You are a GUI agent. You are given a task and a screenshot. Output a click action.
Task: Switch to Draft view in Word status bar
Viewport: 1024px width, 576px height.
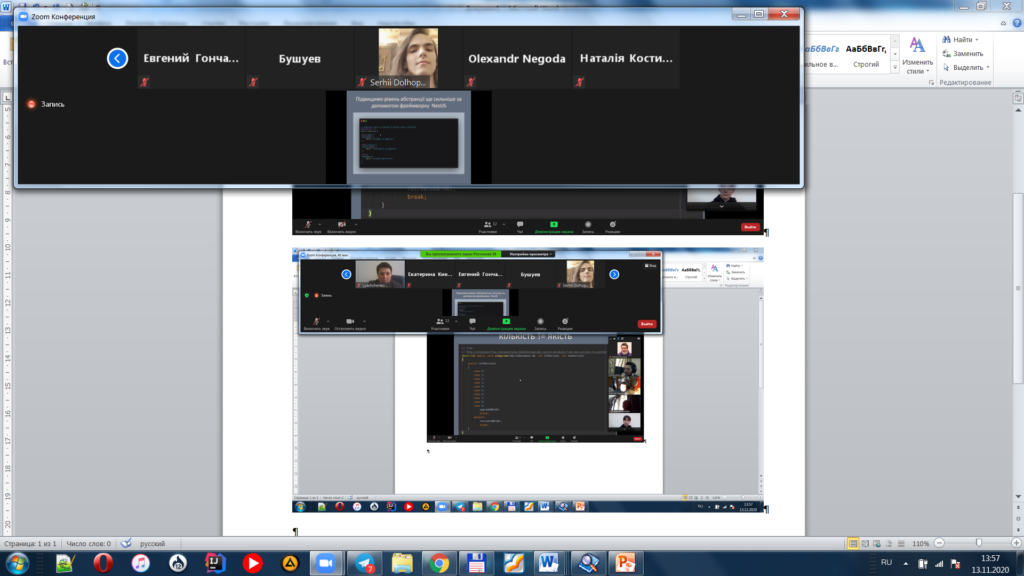click(901, 543)
